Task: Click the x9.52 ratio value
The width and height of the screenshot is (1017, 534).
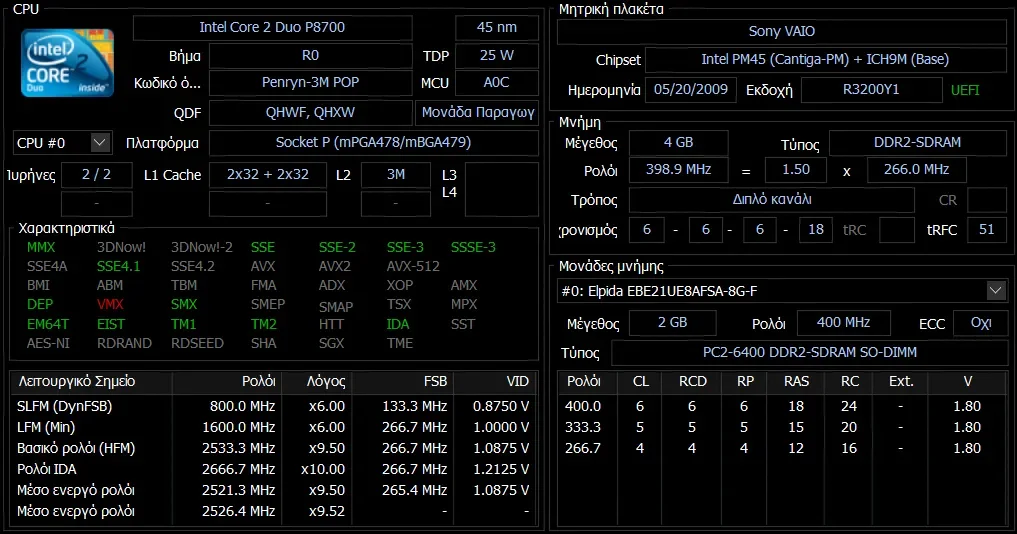Action: pos(327,511)
